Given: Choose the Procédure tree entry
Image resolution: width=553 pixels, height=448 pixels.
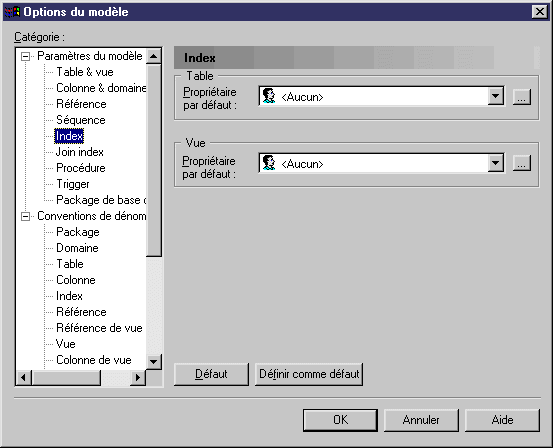Looking at the screenshot, I should [81, 168].
